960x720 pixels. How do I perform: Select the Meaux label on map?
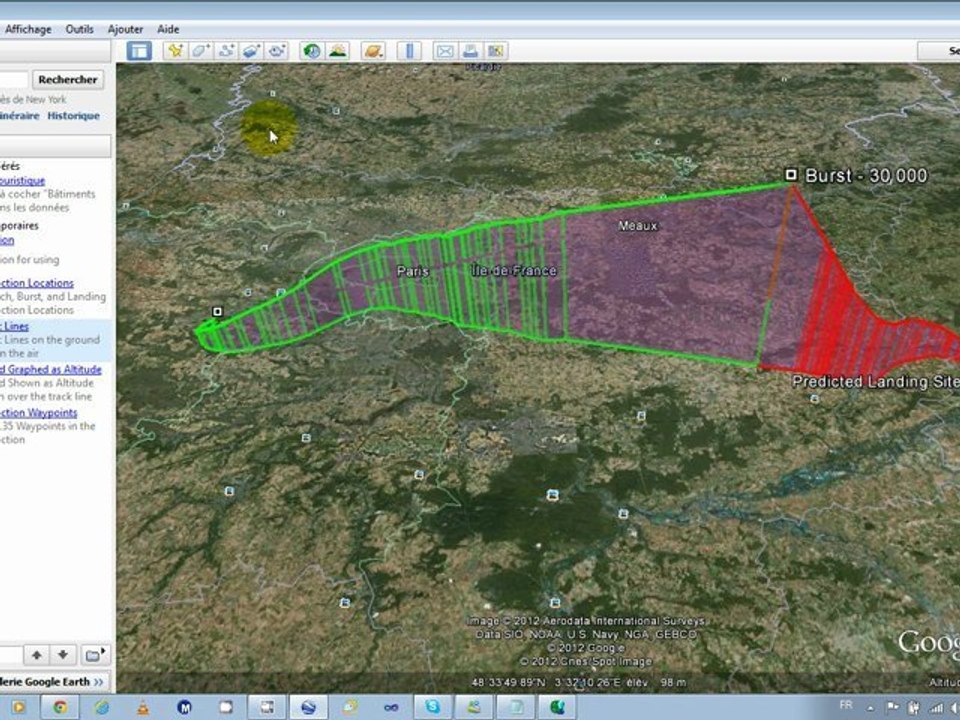[637, 226]
